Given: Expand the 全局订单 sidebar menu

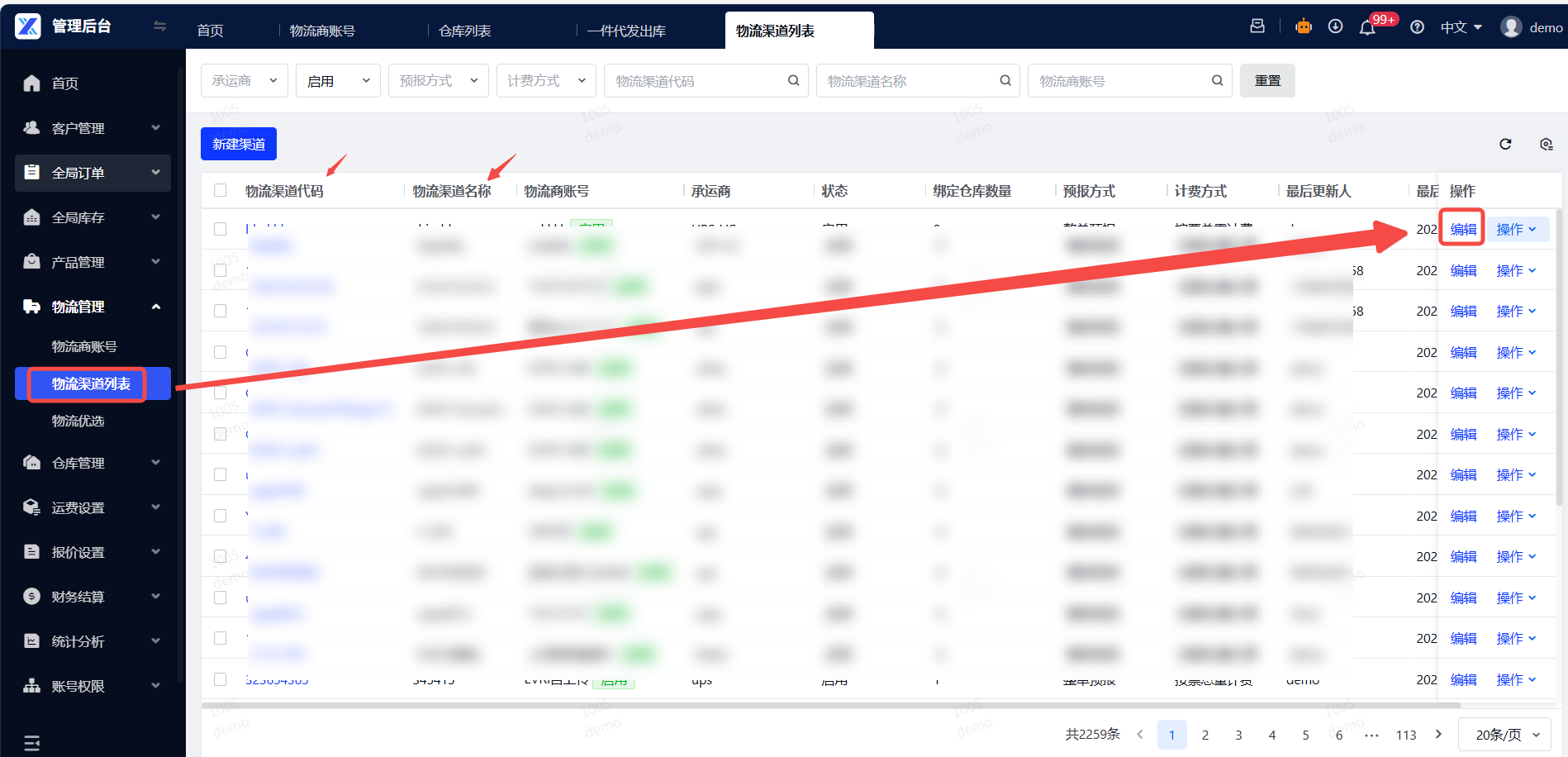Looking at the screenshot, I should click(x=93, y=173).
